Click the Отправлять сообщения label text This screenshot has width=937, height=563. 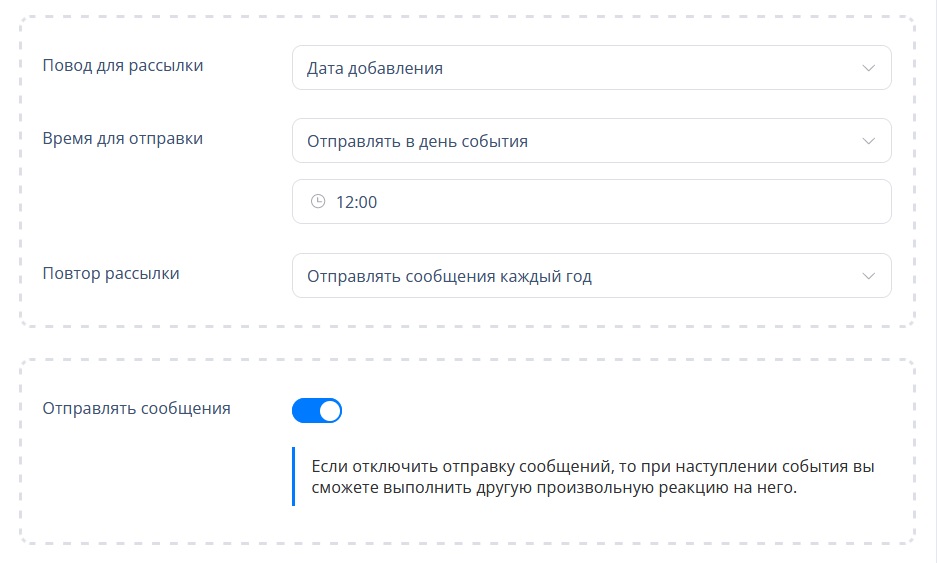tap(136, 409)
